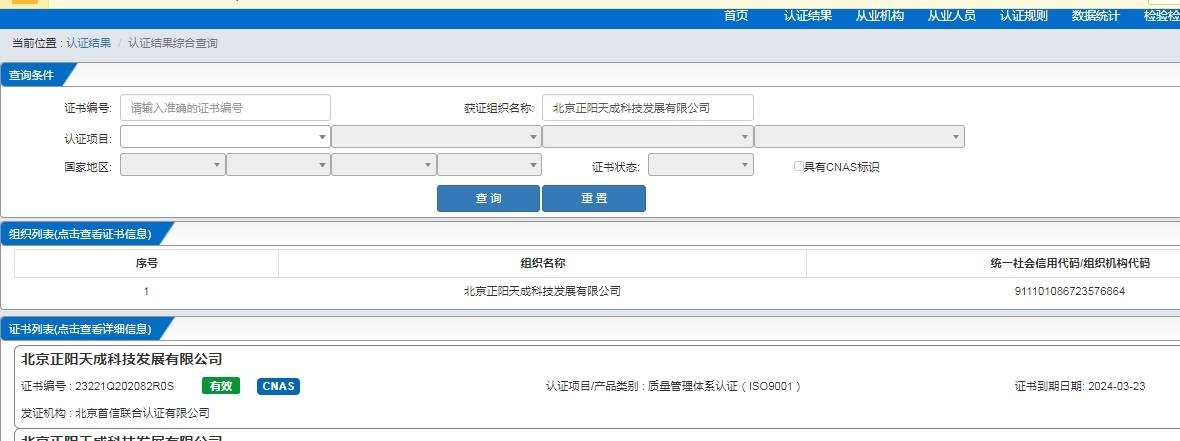The width and height of the screenshot is (1180, 441).
Task: Open certificate 23221Q202082R0S details
Action: [x=124, y=387]
